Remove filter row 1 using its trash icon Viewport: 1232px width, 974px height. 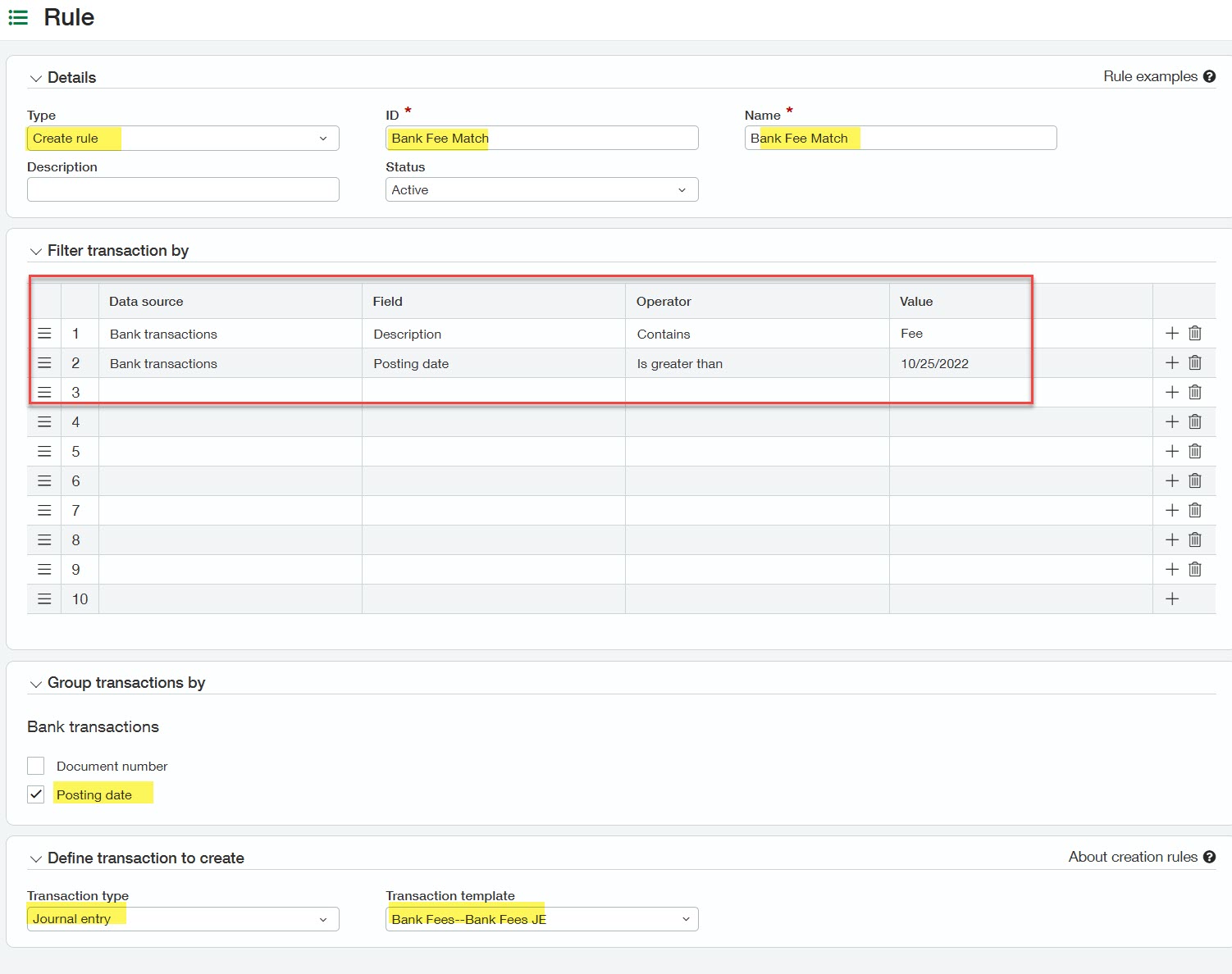(1194, 333)
